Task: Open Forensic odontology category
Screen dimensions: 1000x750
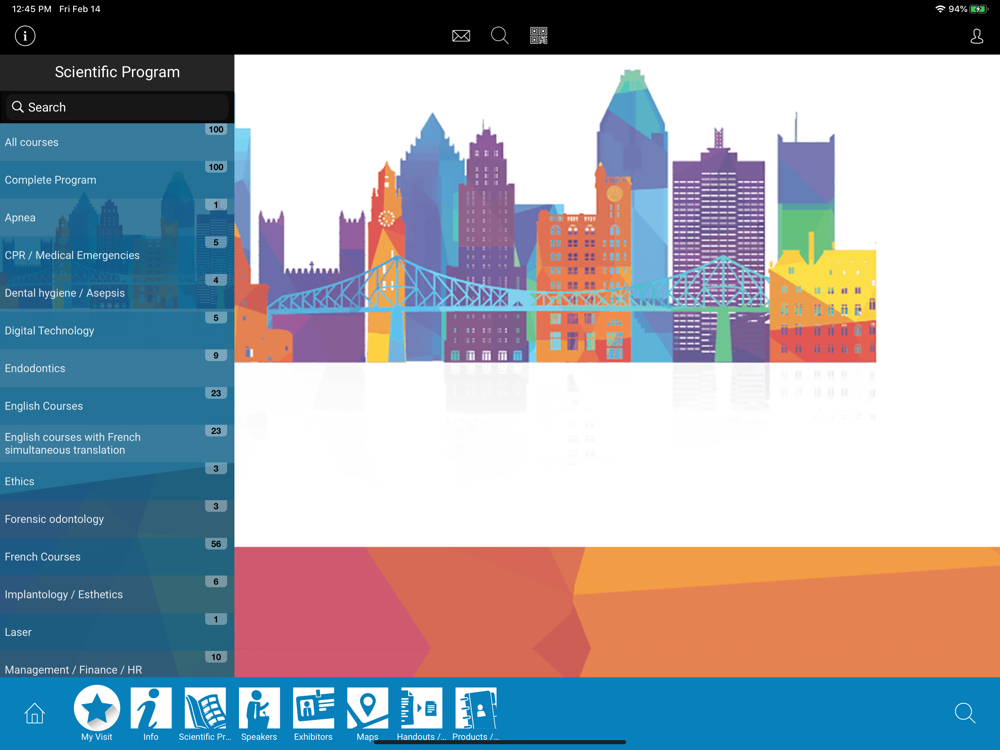Action: coord(117,518)
